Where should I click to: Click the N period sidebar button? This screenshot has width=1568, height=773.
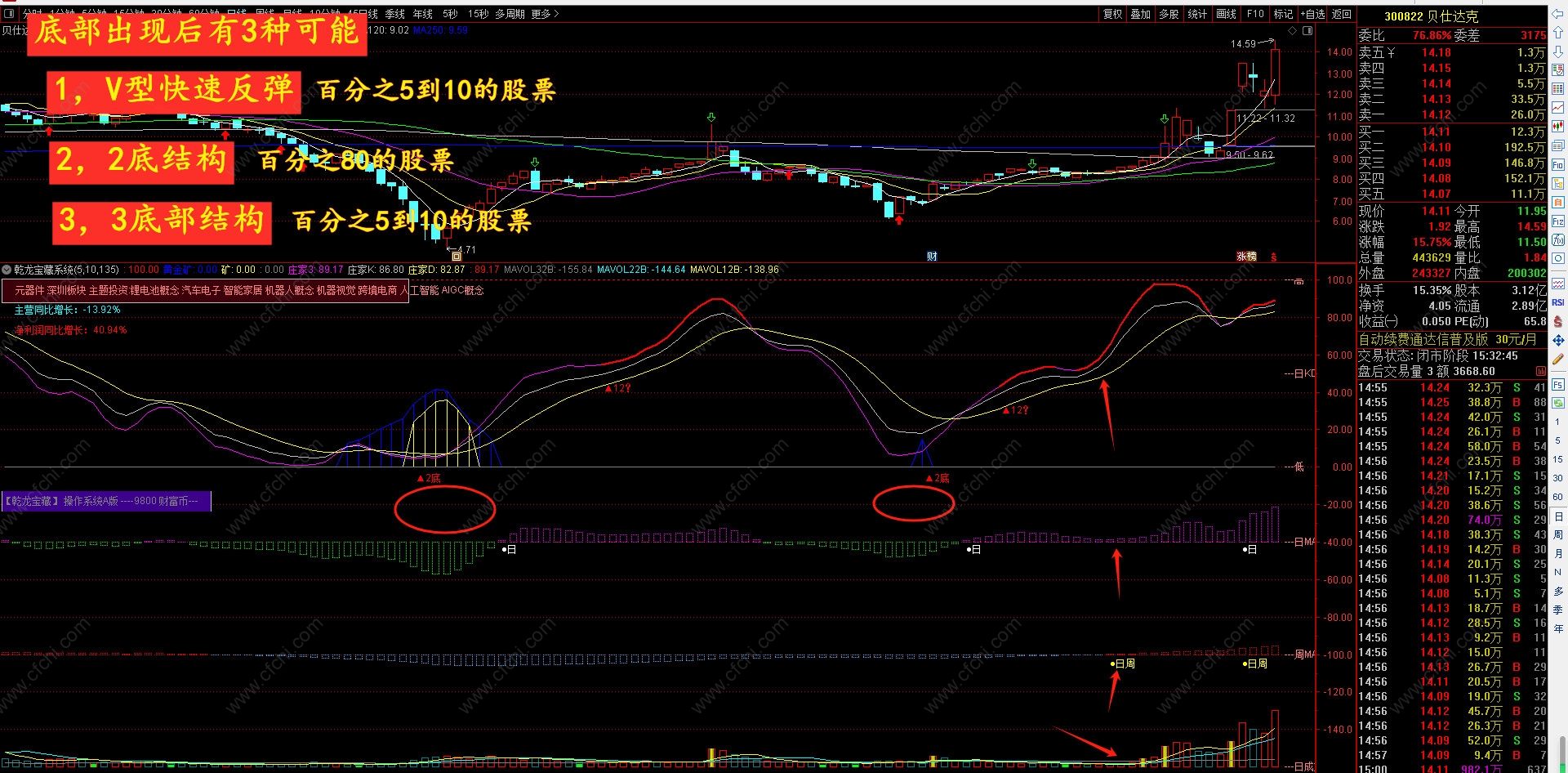(1558, 572)
